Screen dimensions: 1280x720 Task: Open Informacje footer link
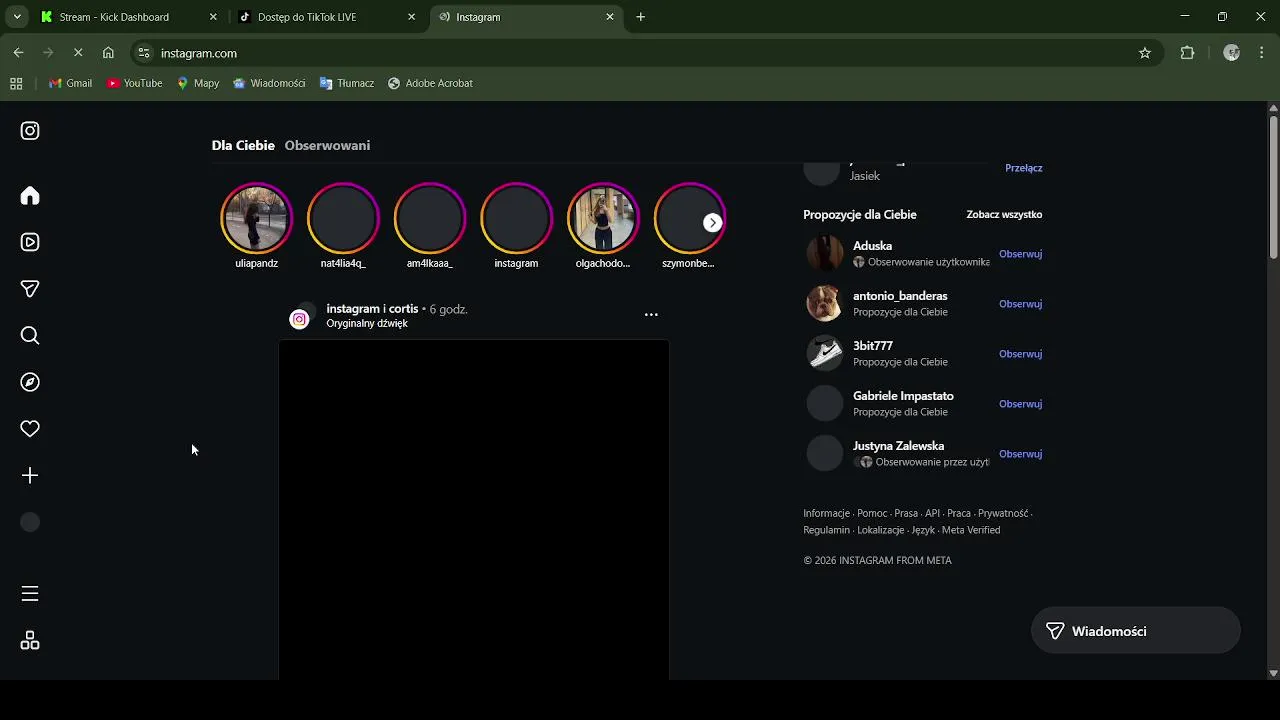point(826,513)
